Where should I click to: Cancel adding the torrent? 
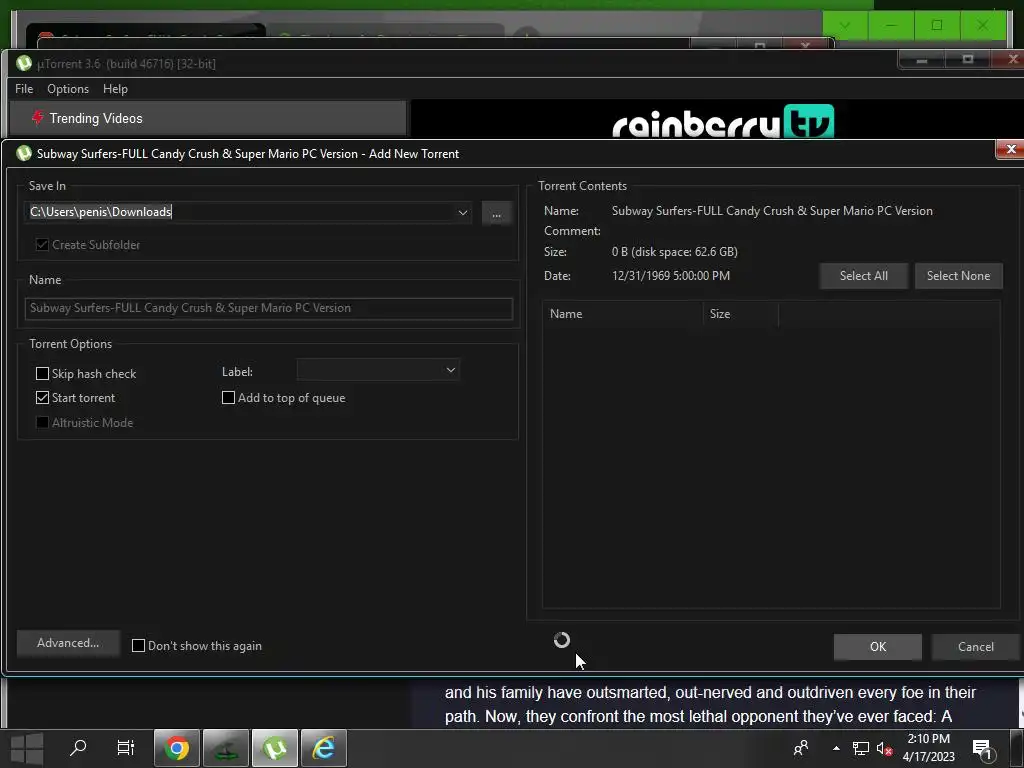click(x=976, y=647)
